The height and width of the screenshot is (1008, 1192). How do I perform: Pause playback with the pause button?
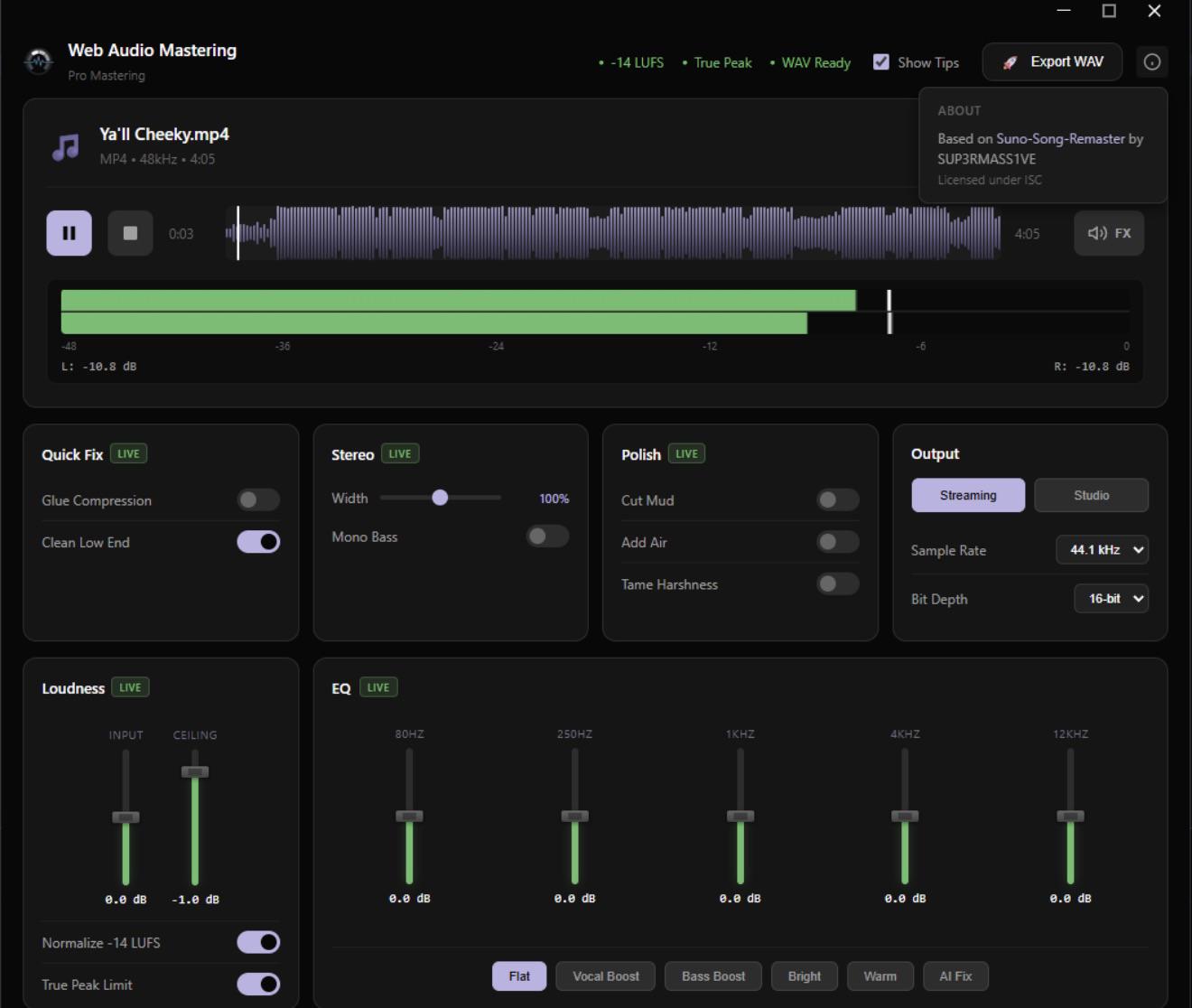tap(69, 233)
